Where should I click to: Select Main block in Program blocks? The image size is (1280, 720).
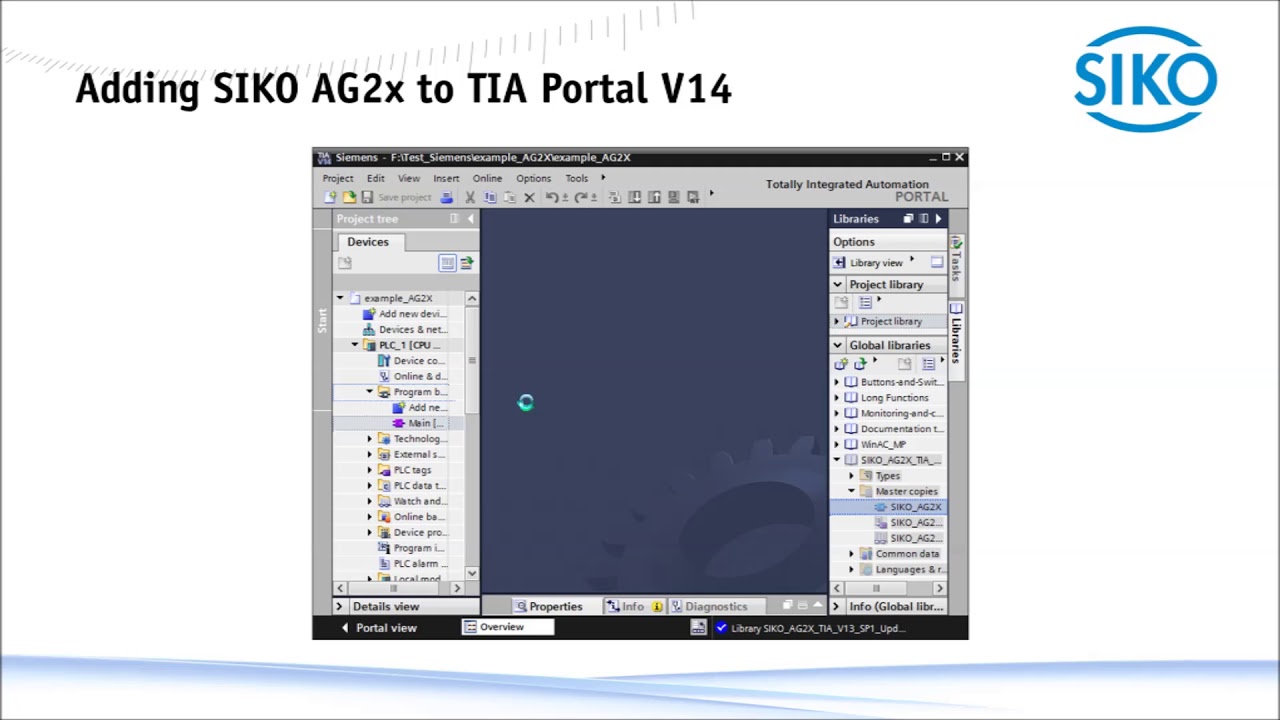[x=417, y=423]
